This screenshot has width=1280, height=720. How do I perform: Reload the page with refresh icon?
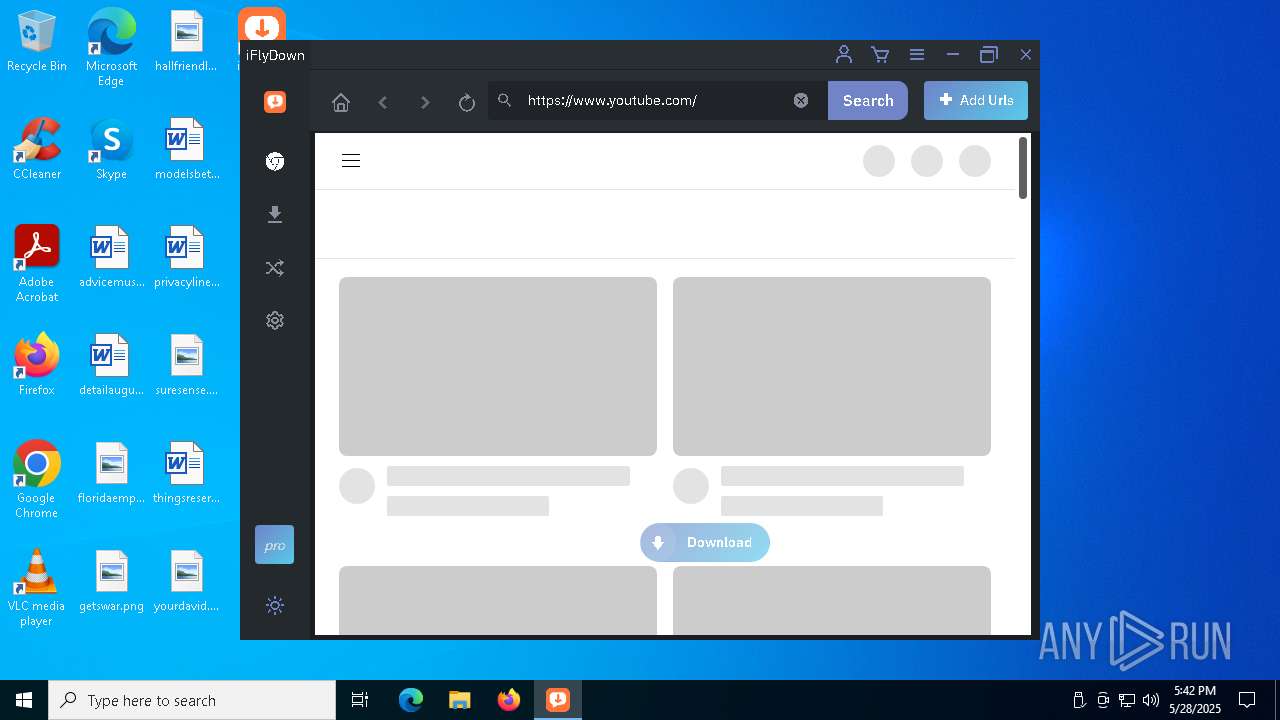click(466, 102)
